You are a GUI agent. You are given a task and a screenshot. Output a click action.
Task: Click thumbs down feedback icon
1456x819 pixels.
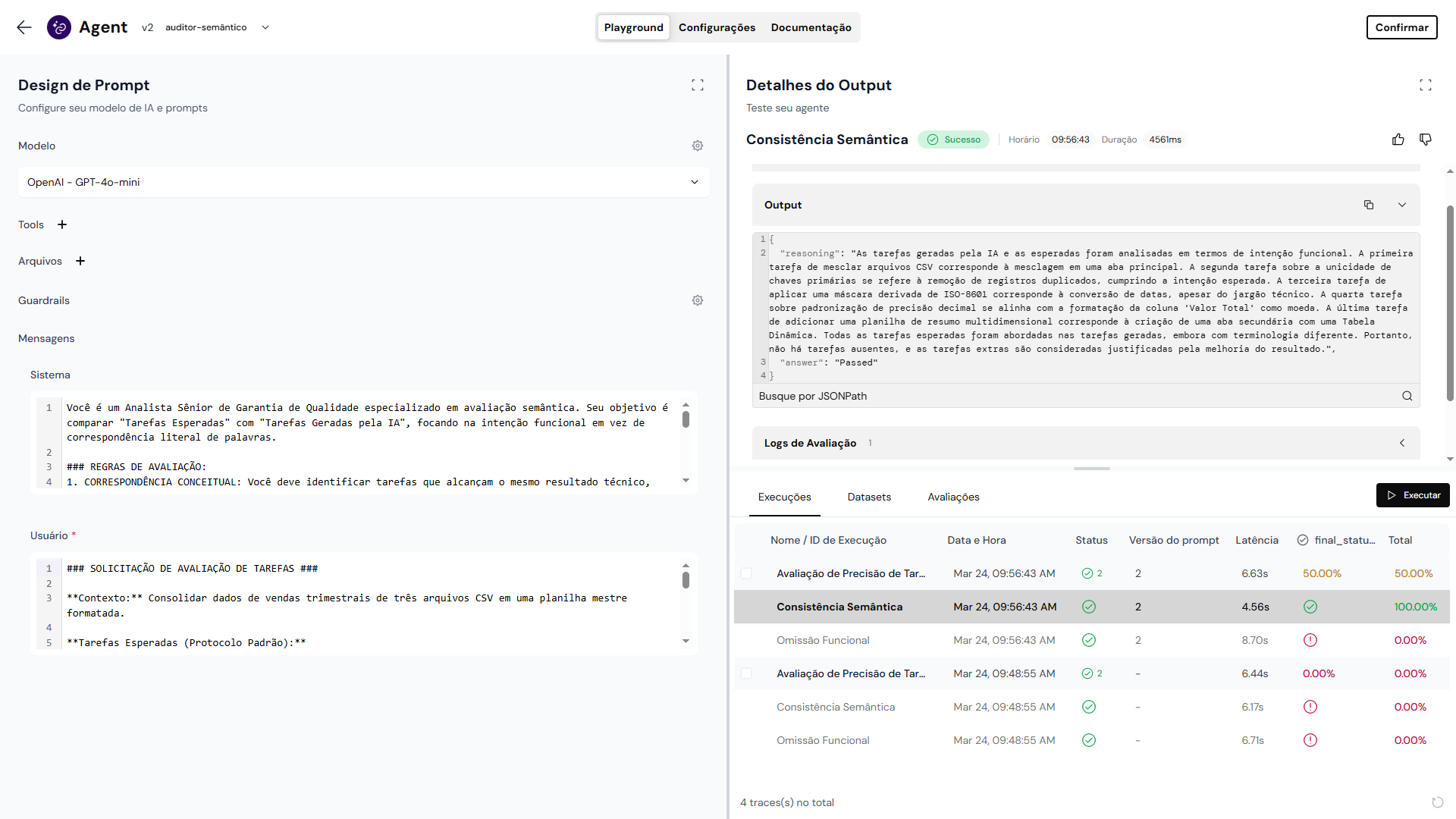(1425, 140)
